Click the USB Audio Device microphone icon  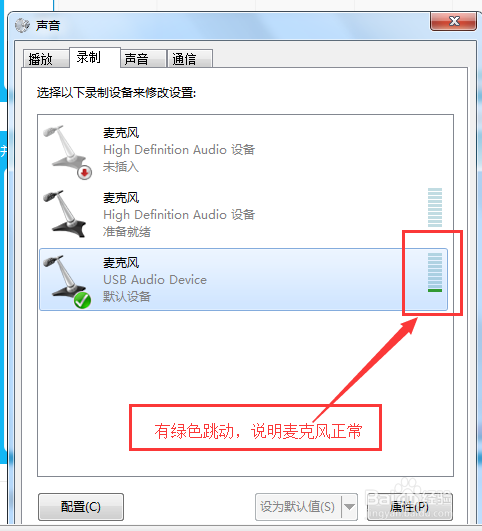(67, 281)
